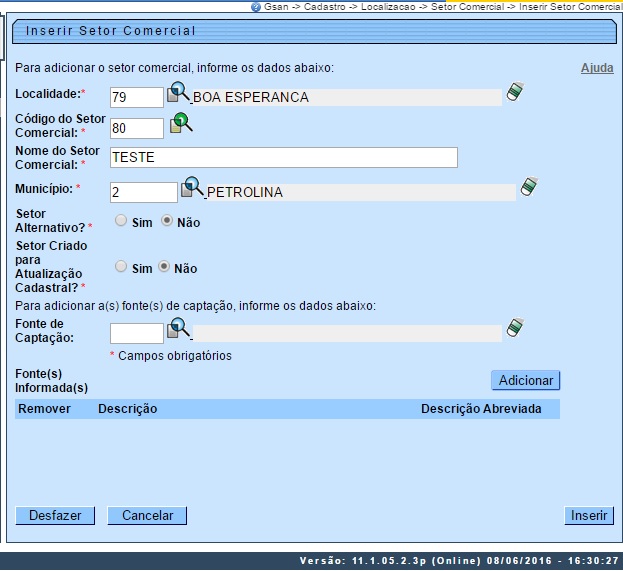Choose Não for Atualização Cadastral sector
623x571 pixels.
click(163, 267)
